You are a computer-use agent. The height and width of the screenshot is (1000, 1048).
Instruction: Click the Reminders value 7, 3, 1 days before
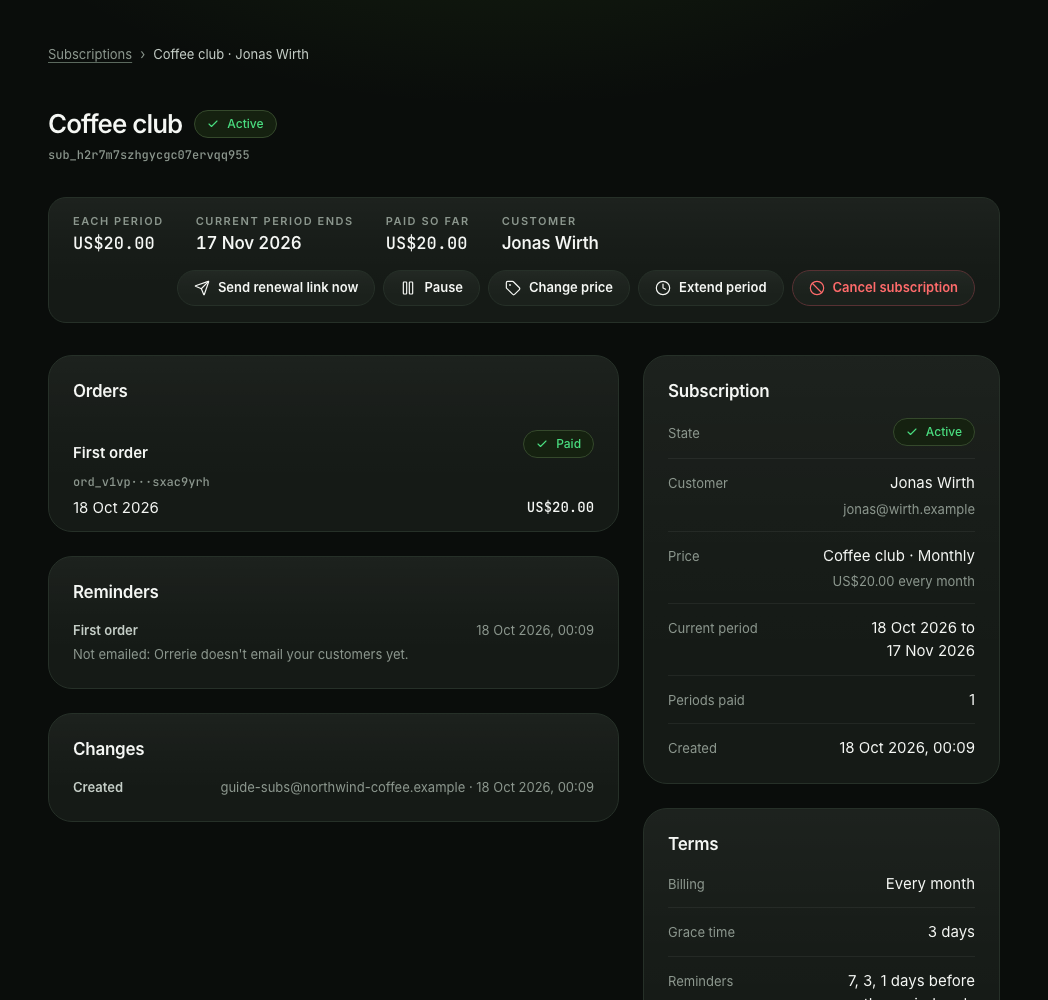point(911,981)
